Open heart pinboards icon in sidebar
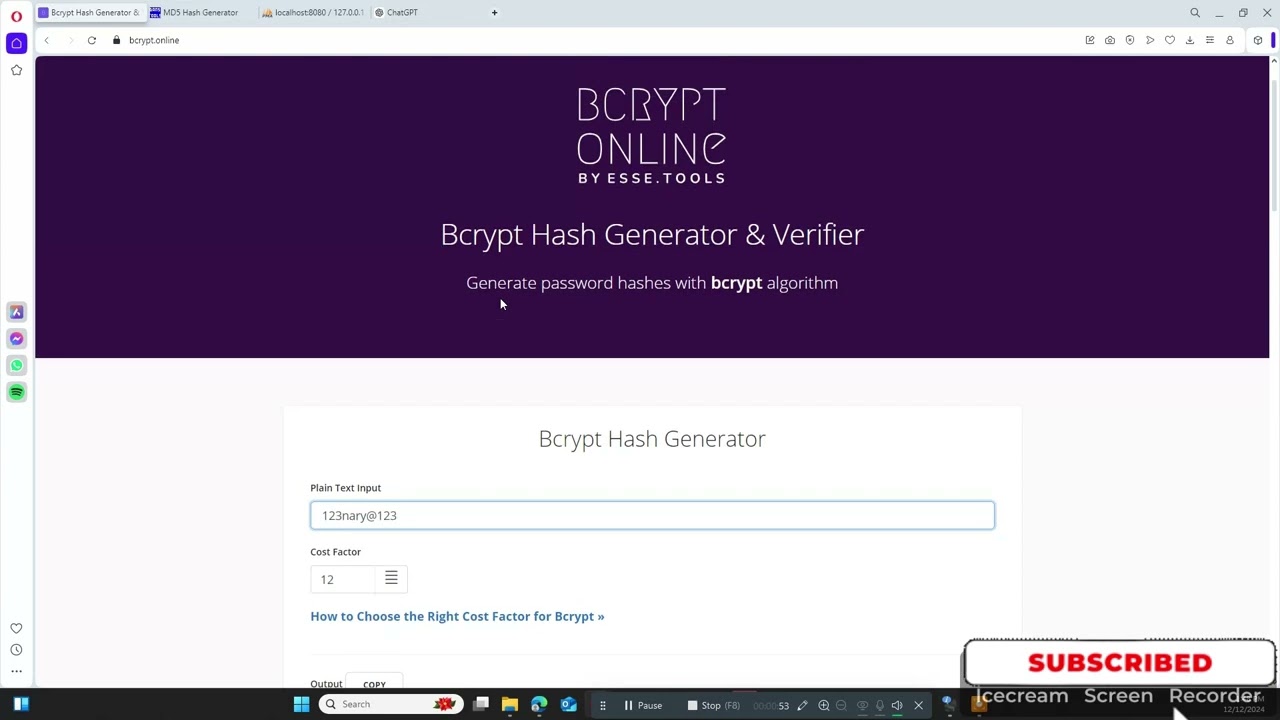The height and width of the screenshot is (720, 1280). pyautogui.click(x=16, y=628)
